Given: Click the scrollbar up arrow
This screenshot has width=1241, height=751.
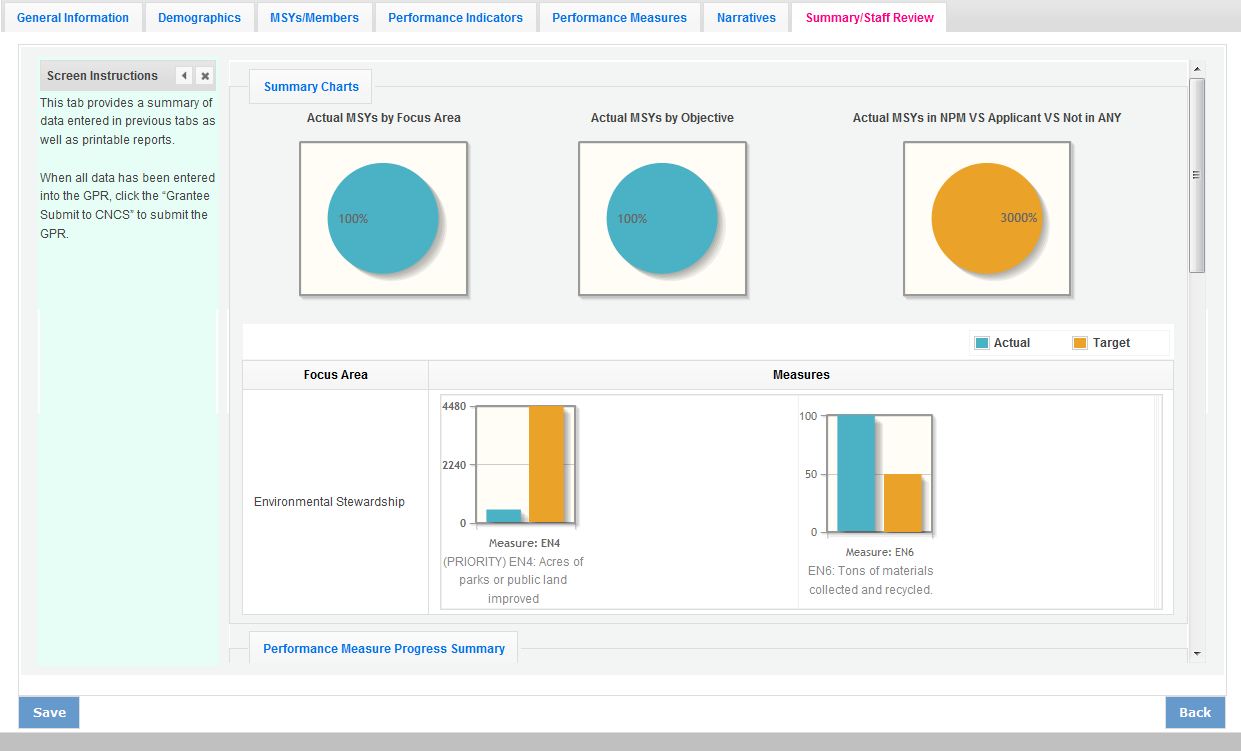Looking at the screenshot, I should pos(1197,69).
